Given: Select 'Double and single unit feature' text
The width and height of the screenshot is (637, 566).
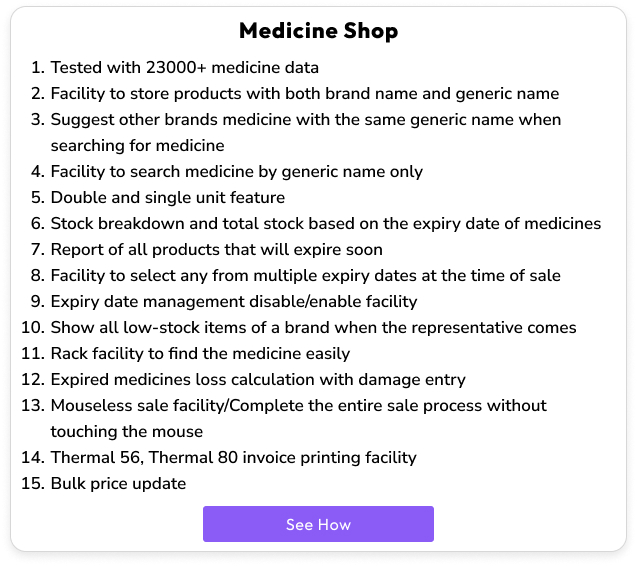Looking at the screenshot, I should pos(168,198).
